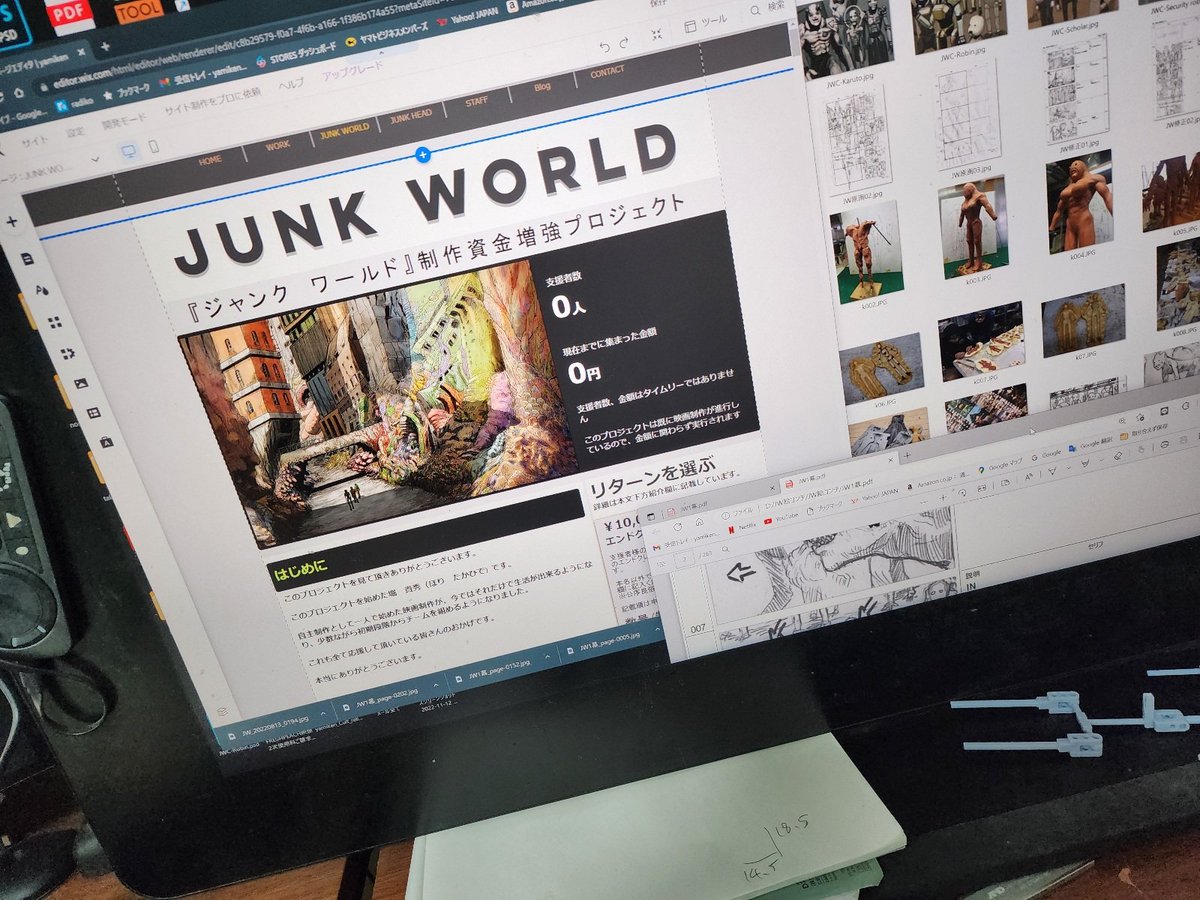Open the Add Elements plus tool in Wix sidebar

coord(12,222)
